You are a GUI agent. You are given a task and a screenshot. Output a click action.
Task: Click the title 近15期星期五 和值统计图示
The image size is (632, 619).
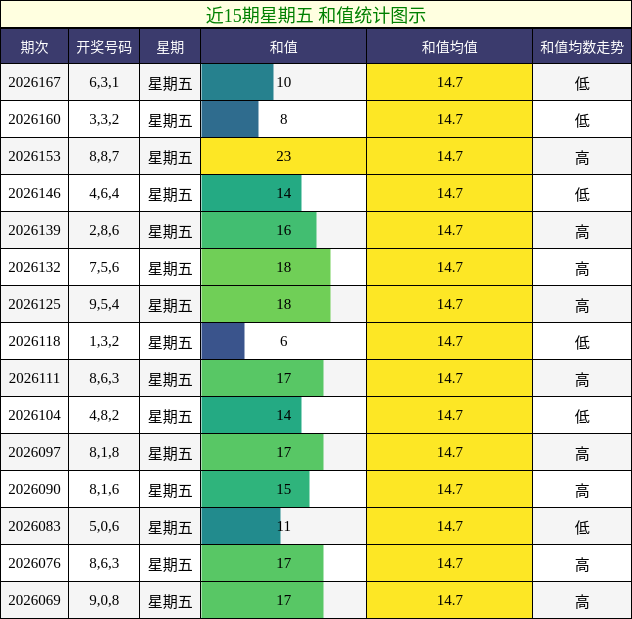click(316, 15)
